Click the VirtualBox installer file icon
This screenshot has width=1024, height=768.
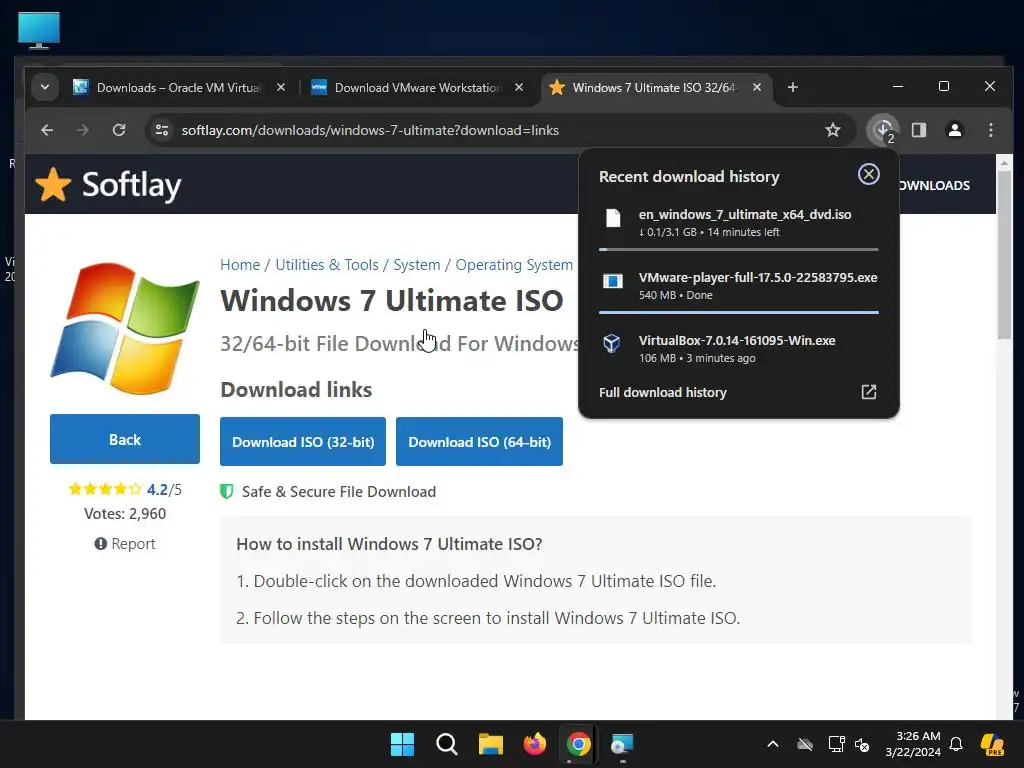[612, 344]
